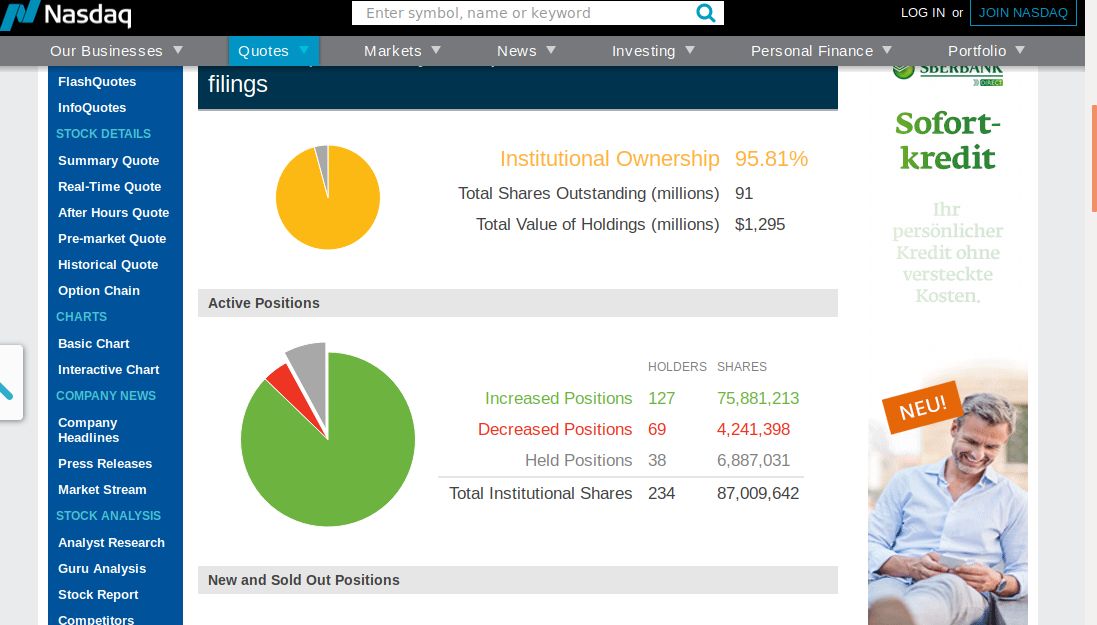Image resolution: width=1097 pixels, height=625 pixels.
Task: Open the Investing menu
Action: 643,51
